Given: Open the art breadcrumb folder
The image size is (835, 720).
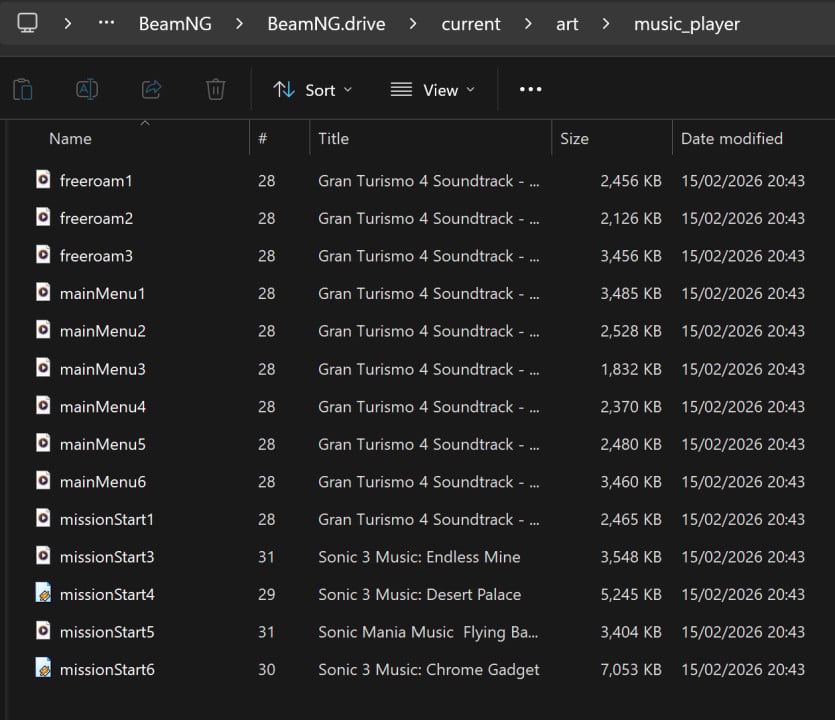Looking at the screenshot, I should [x=567, y=24].
